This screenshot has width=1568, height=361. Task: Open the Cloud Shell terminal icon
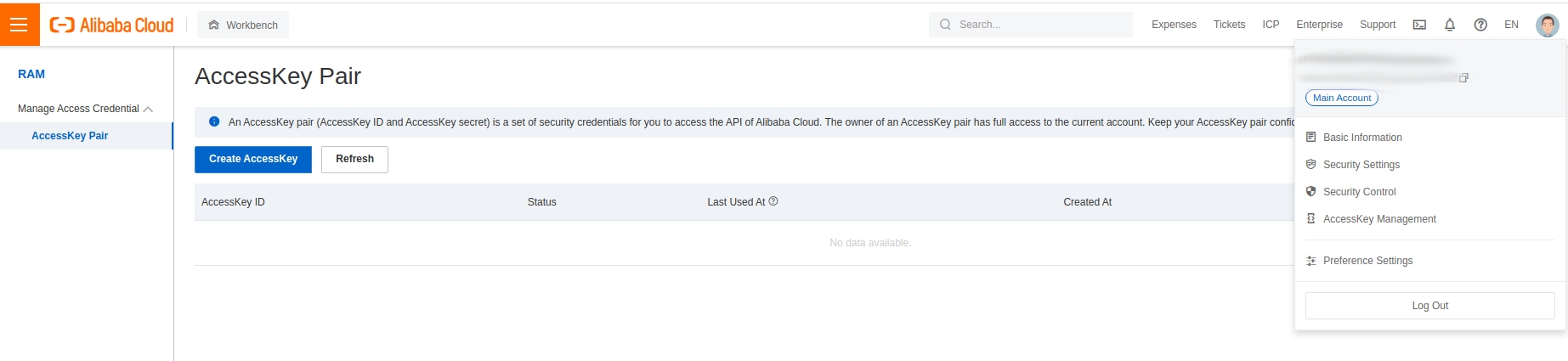(1419, 25)
